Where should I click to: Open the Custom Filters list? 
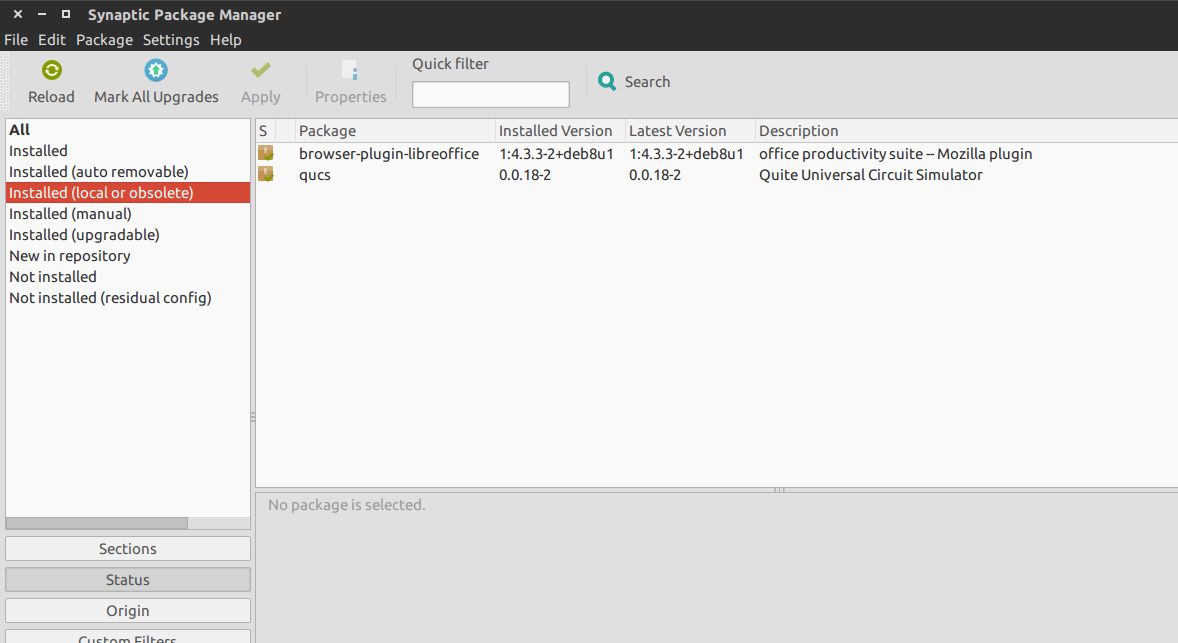pos(128,637)
